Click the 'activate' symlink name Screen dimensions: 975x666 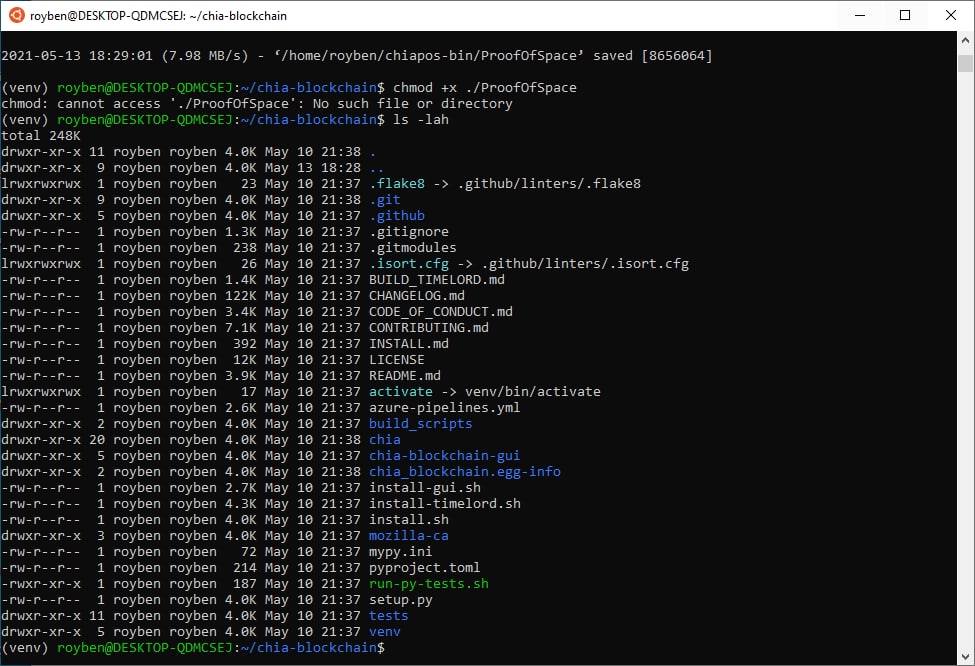tap(400, 392)
